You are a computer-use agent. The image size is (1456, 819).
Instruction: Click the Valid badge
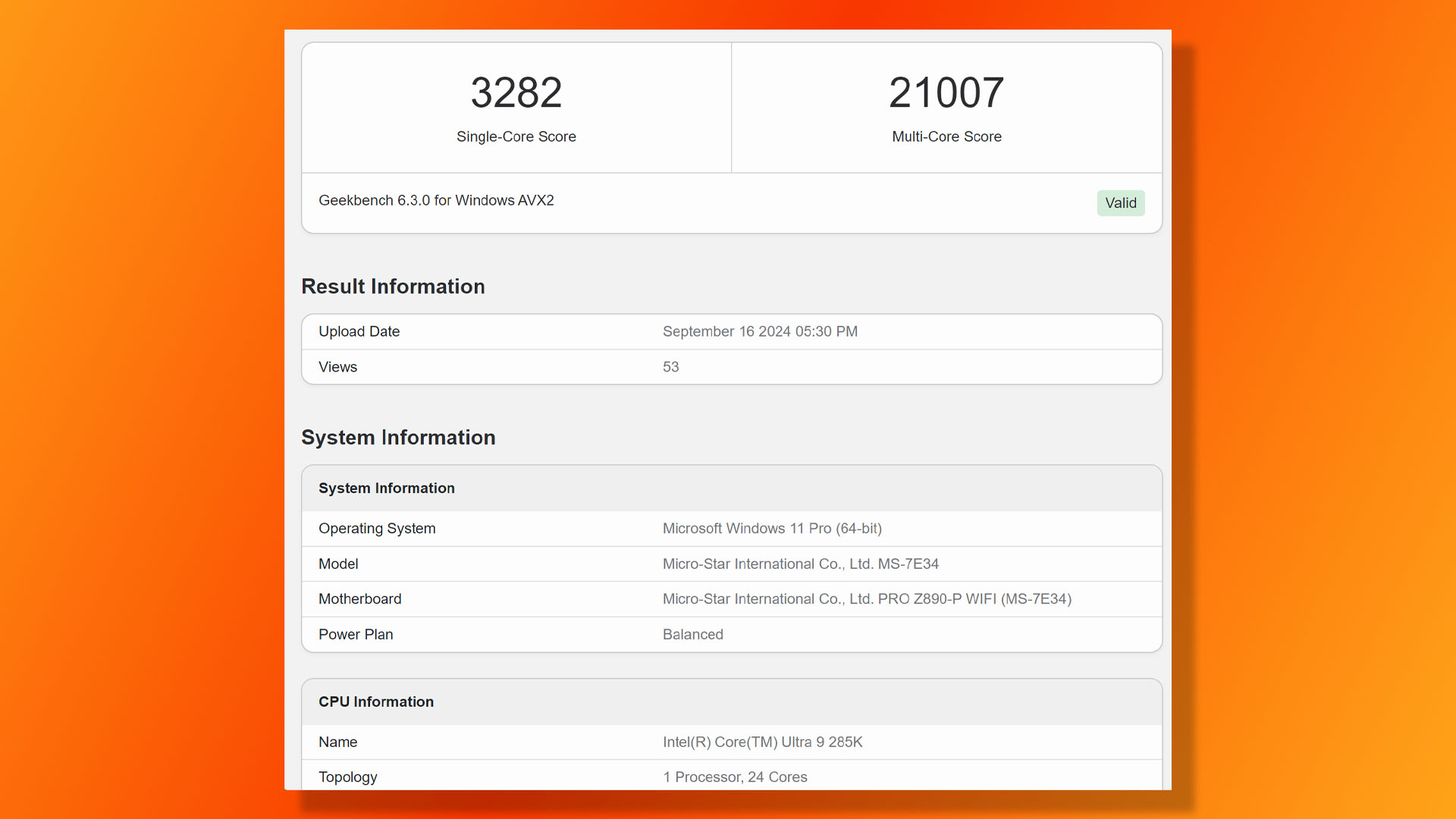click(1121, 203)
